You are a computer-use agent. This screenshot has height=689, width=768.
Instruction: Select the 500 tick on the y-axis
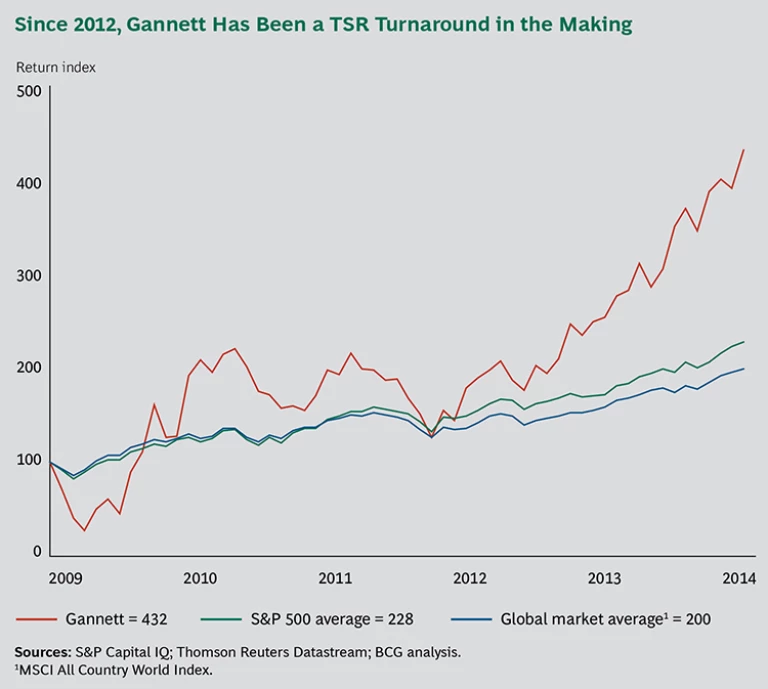point(30,92)
